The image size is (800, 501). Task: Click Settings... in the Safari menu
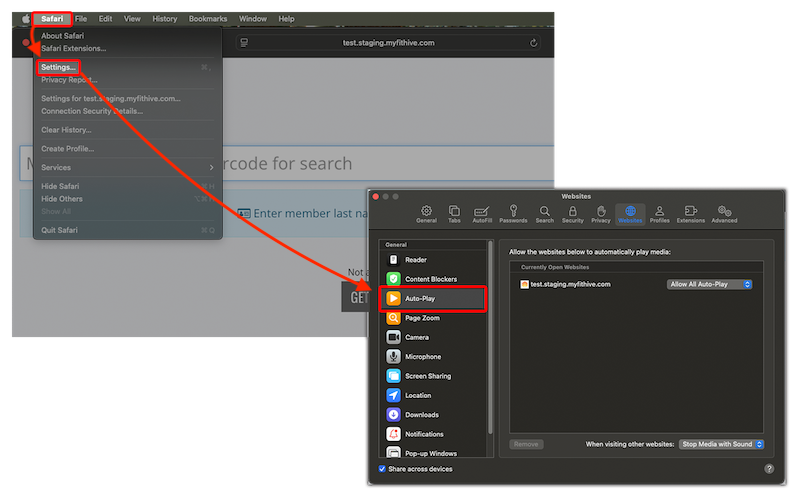click(x=58, y=67)
